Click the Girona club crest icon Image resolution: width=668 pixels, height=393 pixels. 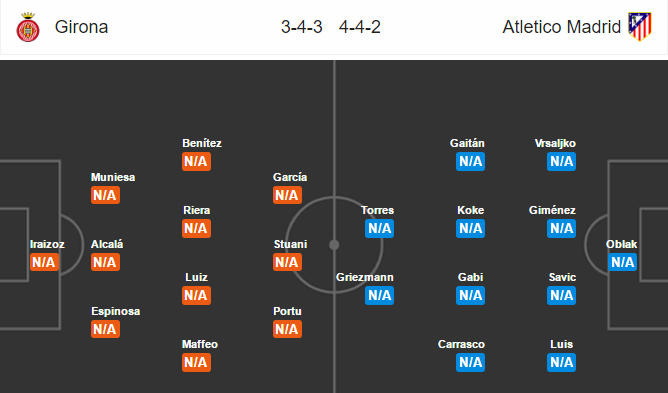[28, 27]
